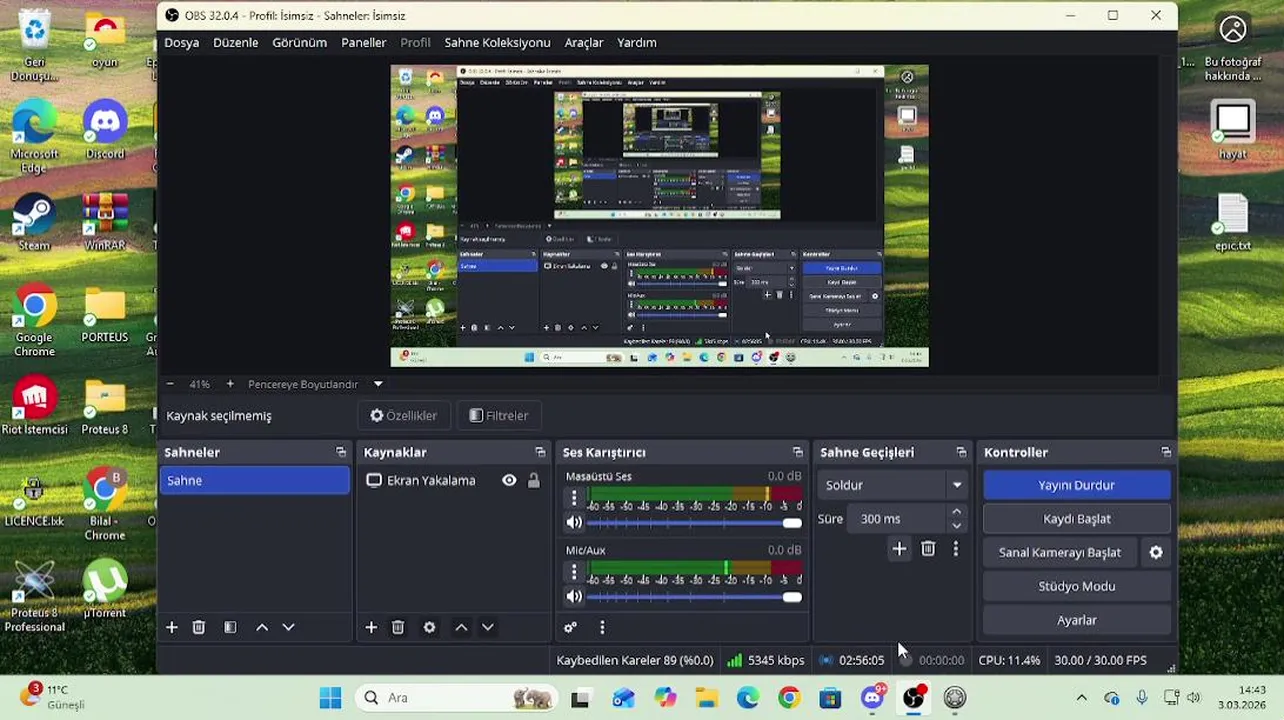
Task: Open scene filters icon in Sahneler panel
Action: coord(230,627)
